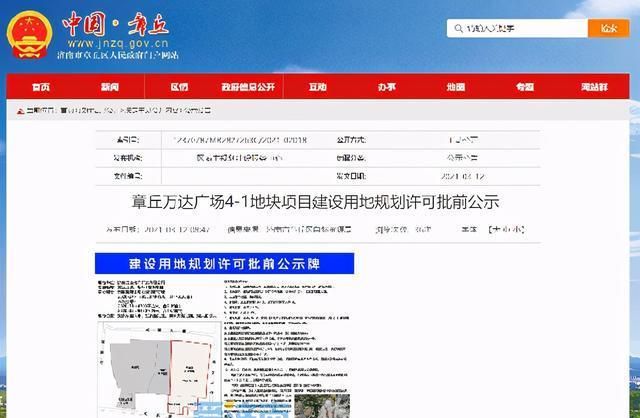
Task: Click the 2021-03-12 date cell in table
Action: [462, 176]
